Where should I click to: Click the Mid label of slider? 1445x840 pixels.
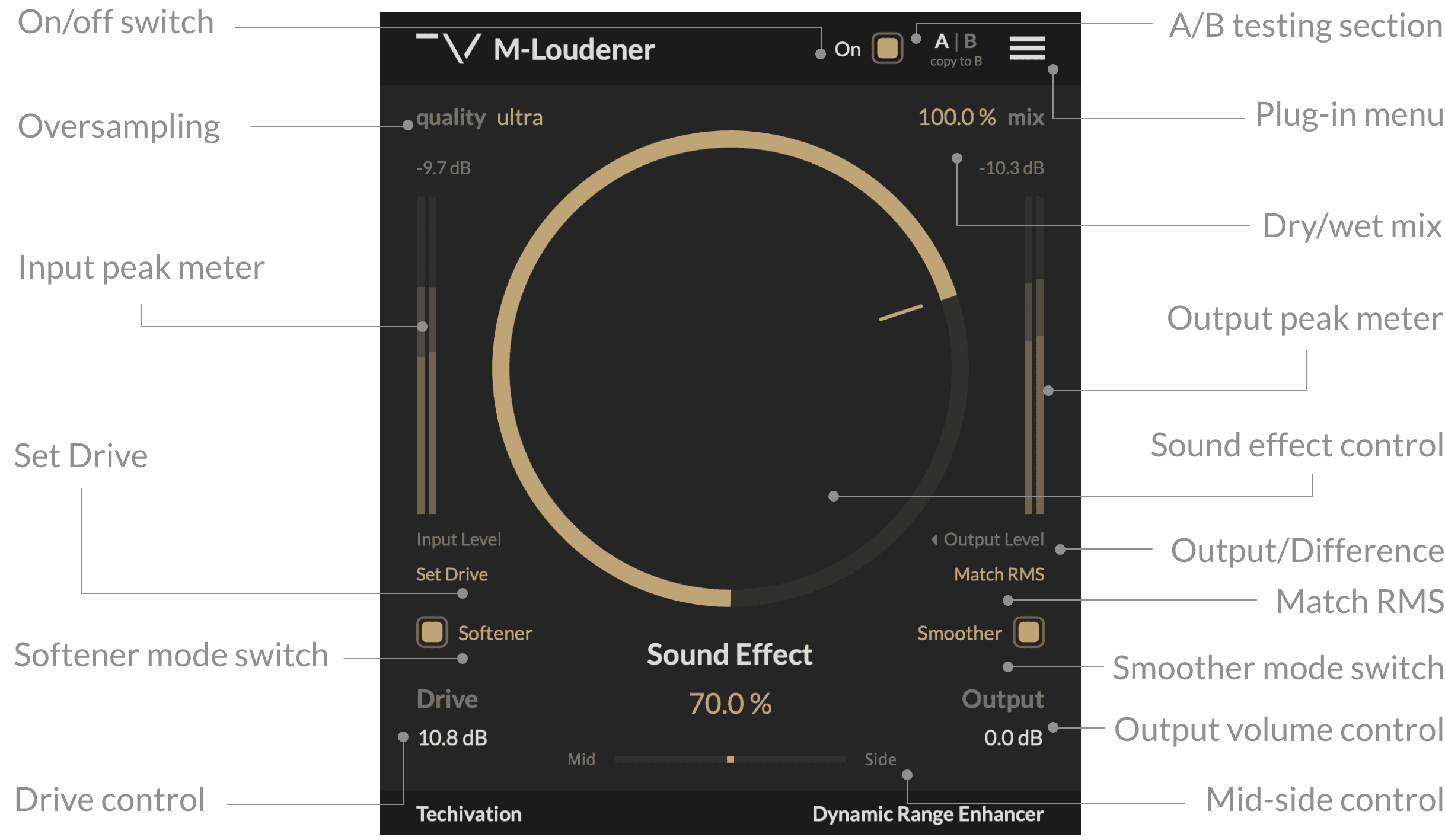tap(581, 759)
